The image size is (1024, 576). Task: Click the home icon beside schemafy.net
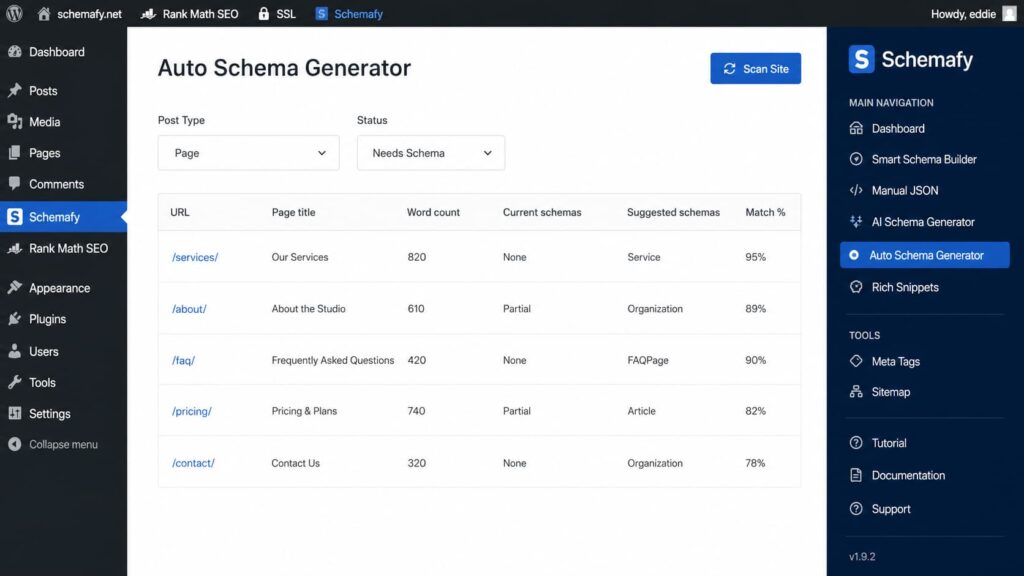[44, 14]
